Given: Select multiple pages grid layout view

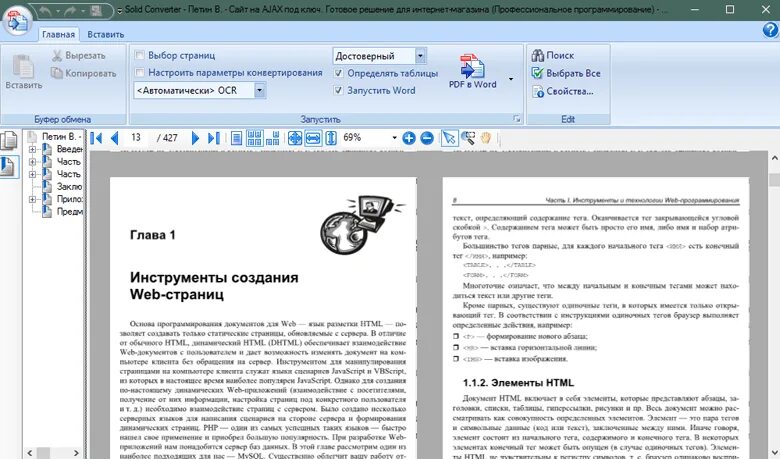Looking at the screenshot, I should click(255, 138).
